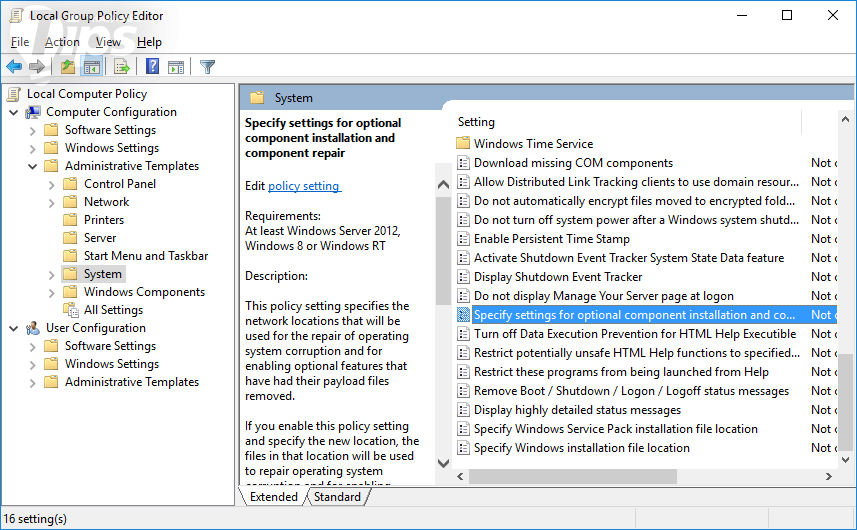Select Windows Settings under User Configuration
857x530 pixels.
(112, 364)
